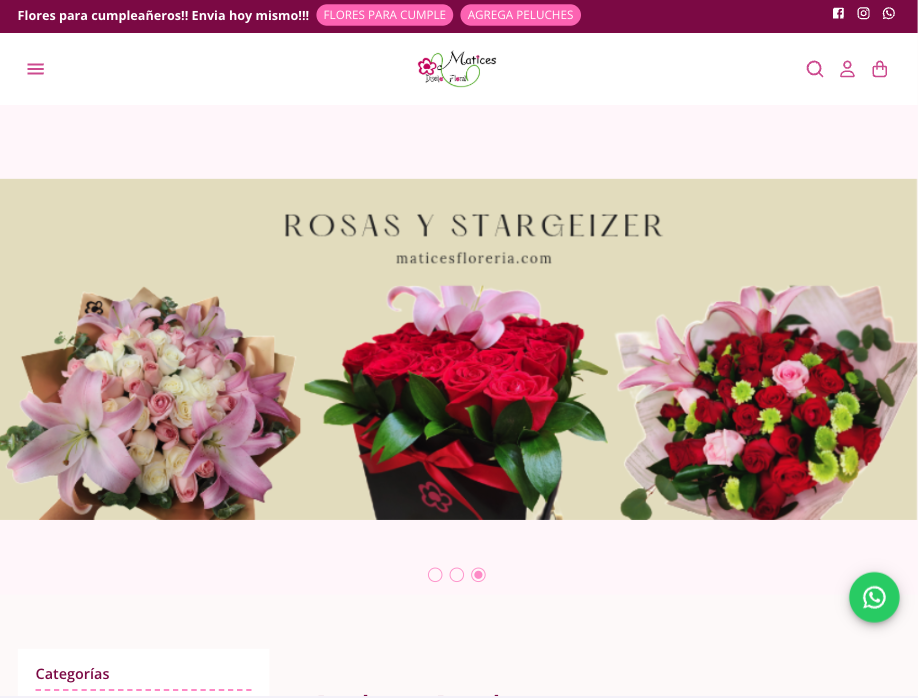Select the third active carousel dot
Viewport: 918px width, 698px height.
[x=479, y=575]
